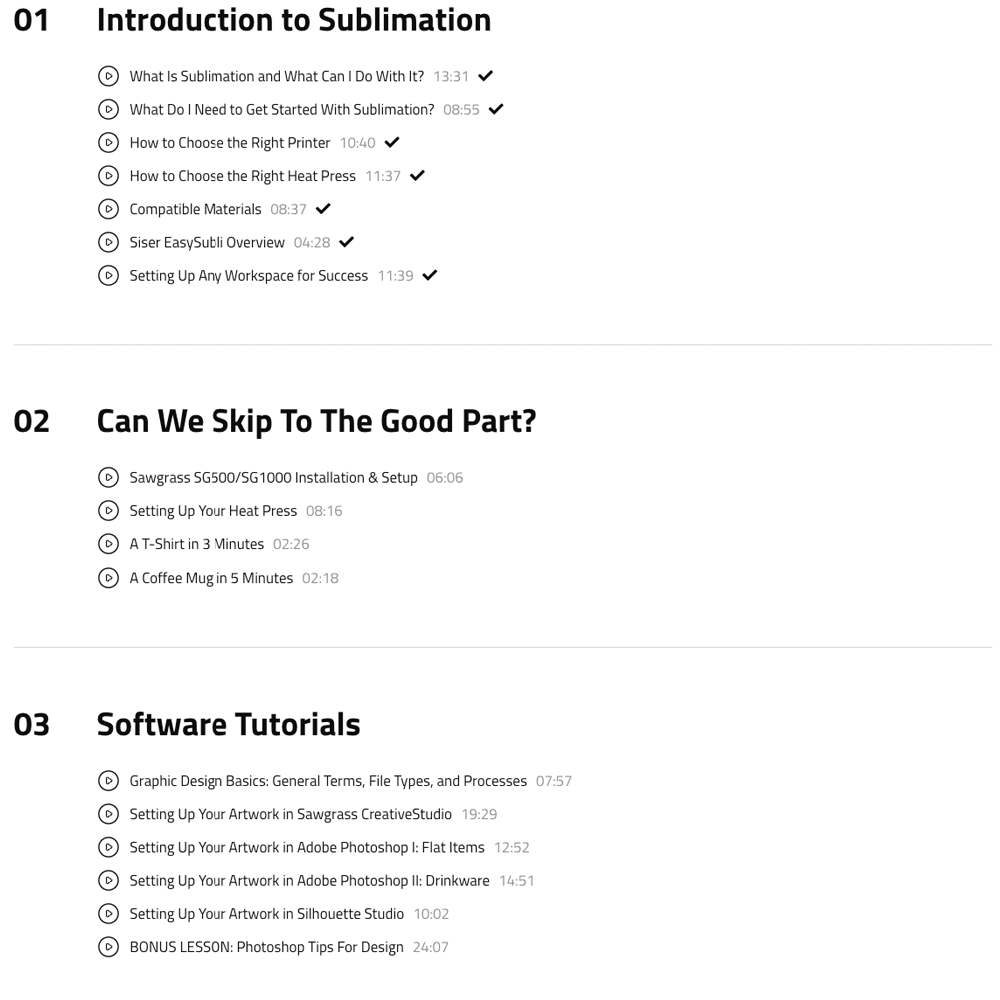This screenshot has width=1000, height=1000.
Task: Click play icon for Graphic Design Basics lesson
Action: pyautogui.click(x=108, y=781)
